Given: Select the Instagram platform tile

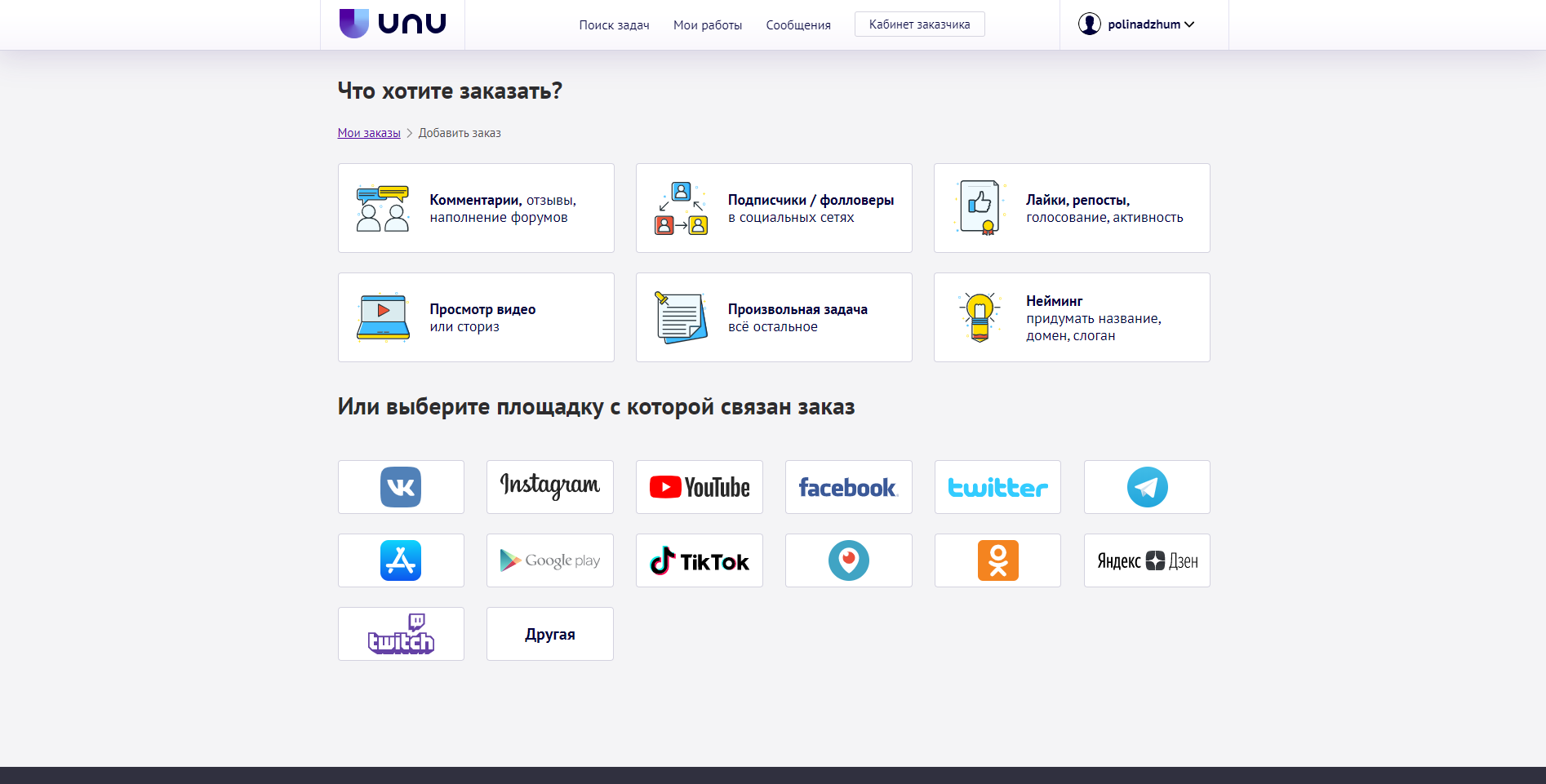Looking at the screenshot, I should click(550, 487).
